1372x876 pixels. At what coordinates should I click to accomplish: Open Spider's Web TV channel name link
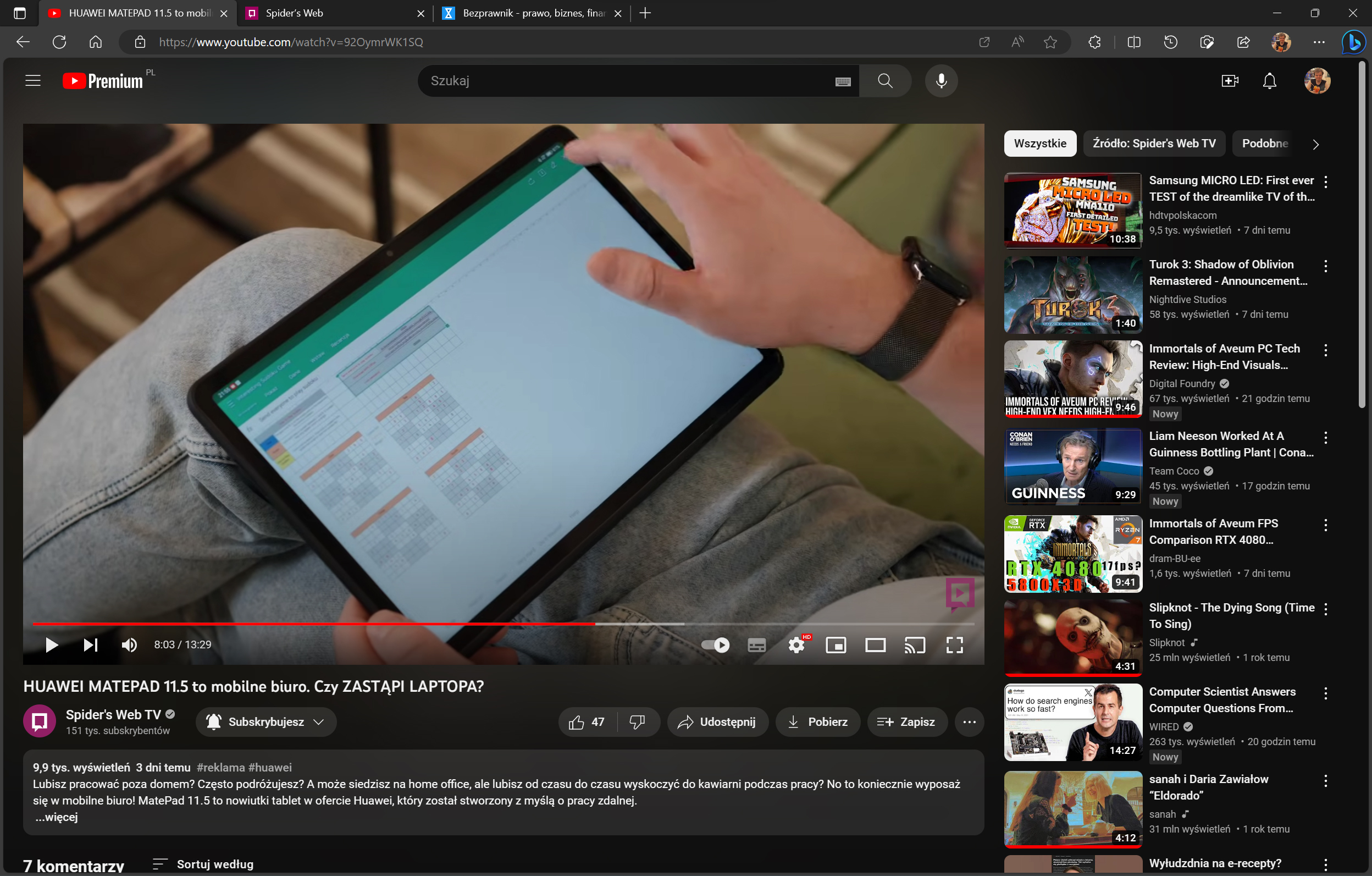(113, 714)
